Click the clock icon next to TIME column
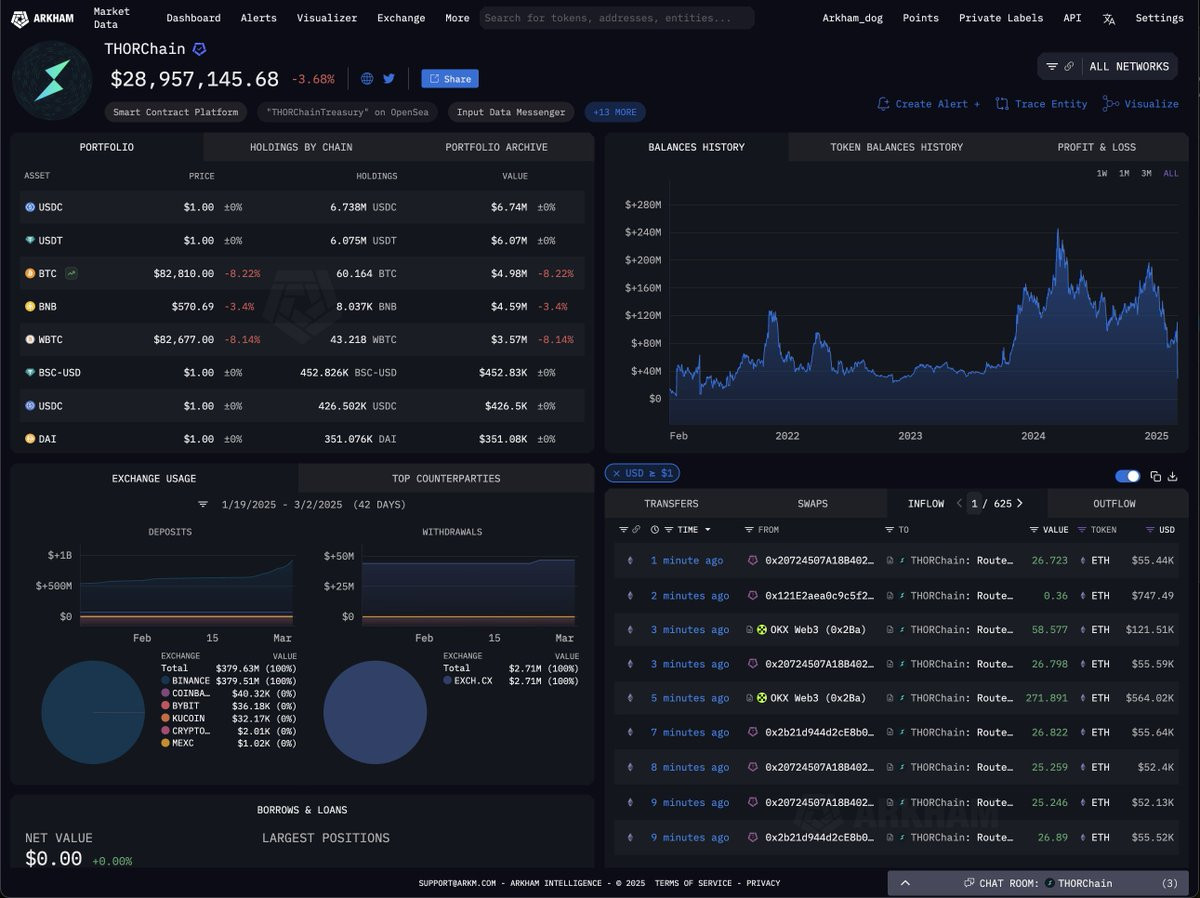 click(655, 529)
